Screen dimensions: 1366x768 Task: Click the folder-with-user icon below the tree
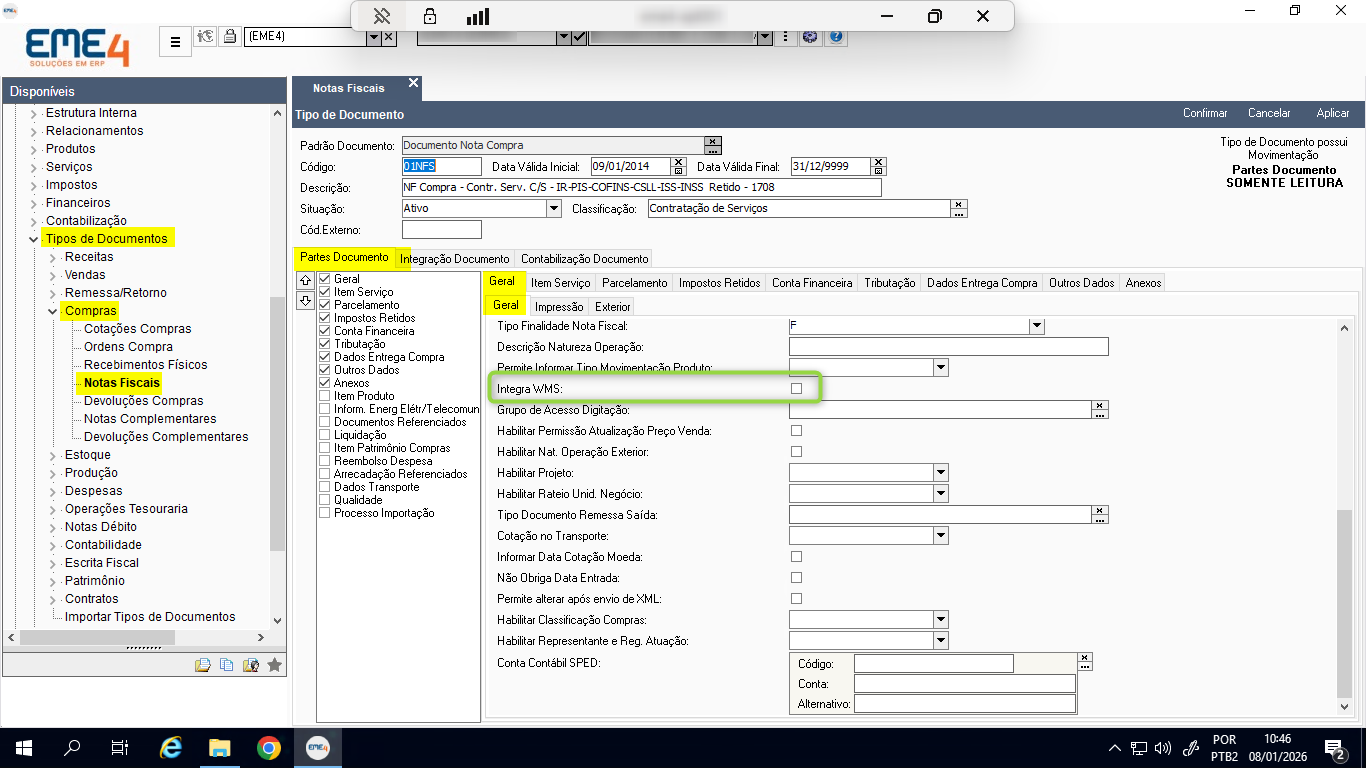click(x=251, y=665)
